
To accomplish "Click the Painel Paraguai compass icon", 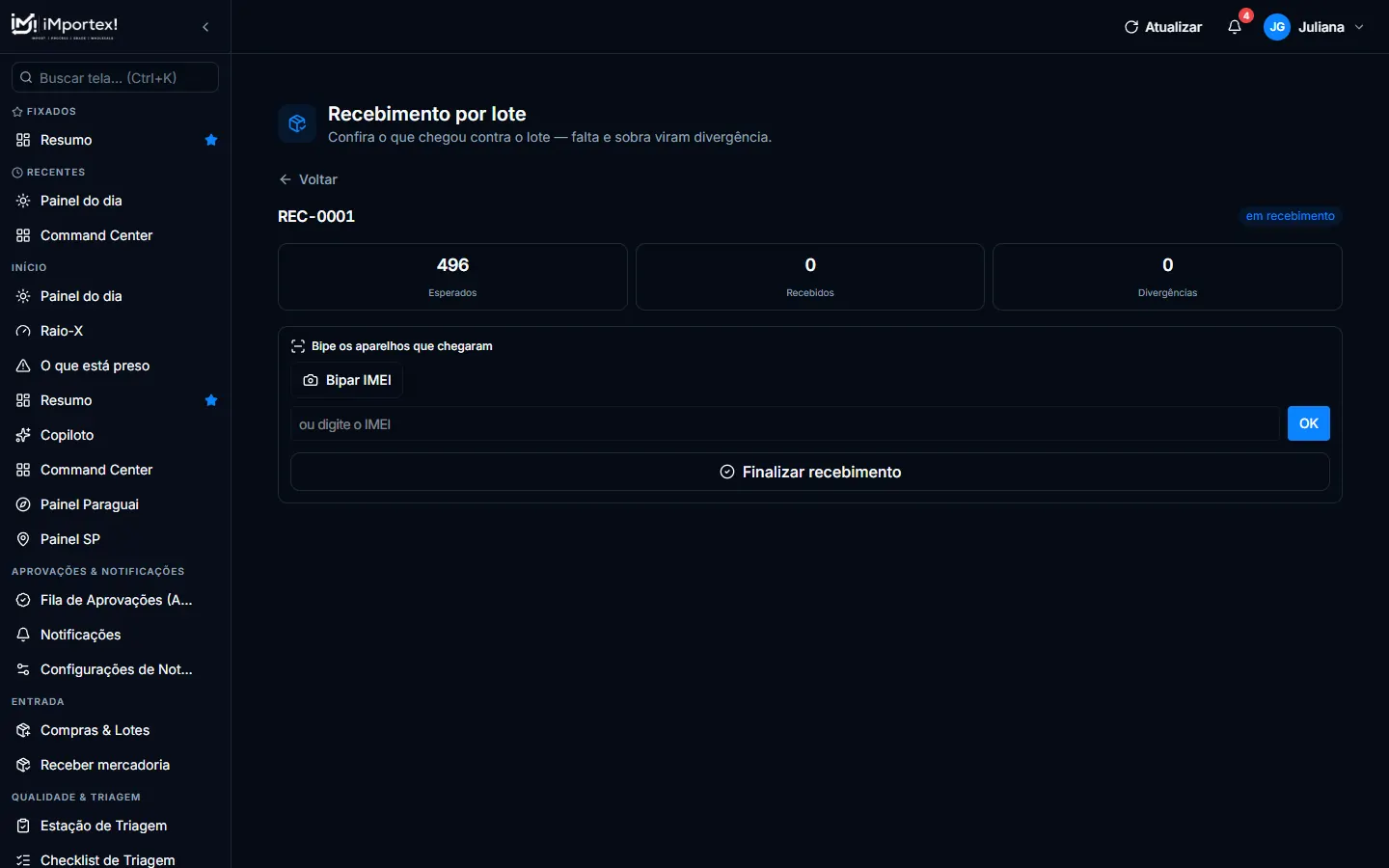I will (23, 504).
